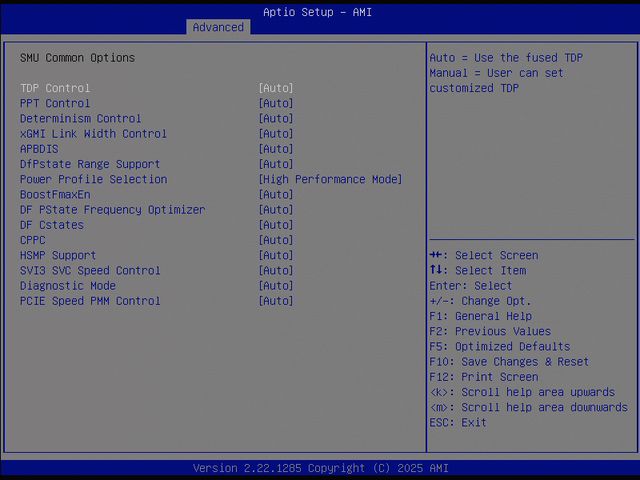Click the 'F12: Print Screen' hint
The width and height of the screenshot is (640, 480).
[x=484, y=377]
